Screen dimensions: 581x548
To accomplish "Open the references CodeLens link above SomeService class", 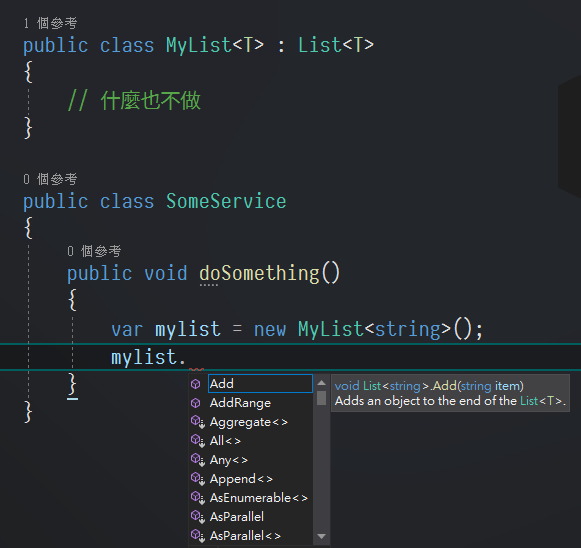I will tap(50, 179).
